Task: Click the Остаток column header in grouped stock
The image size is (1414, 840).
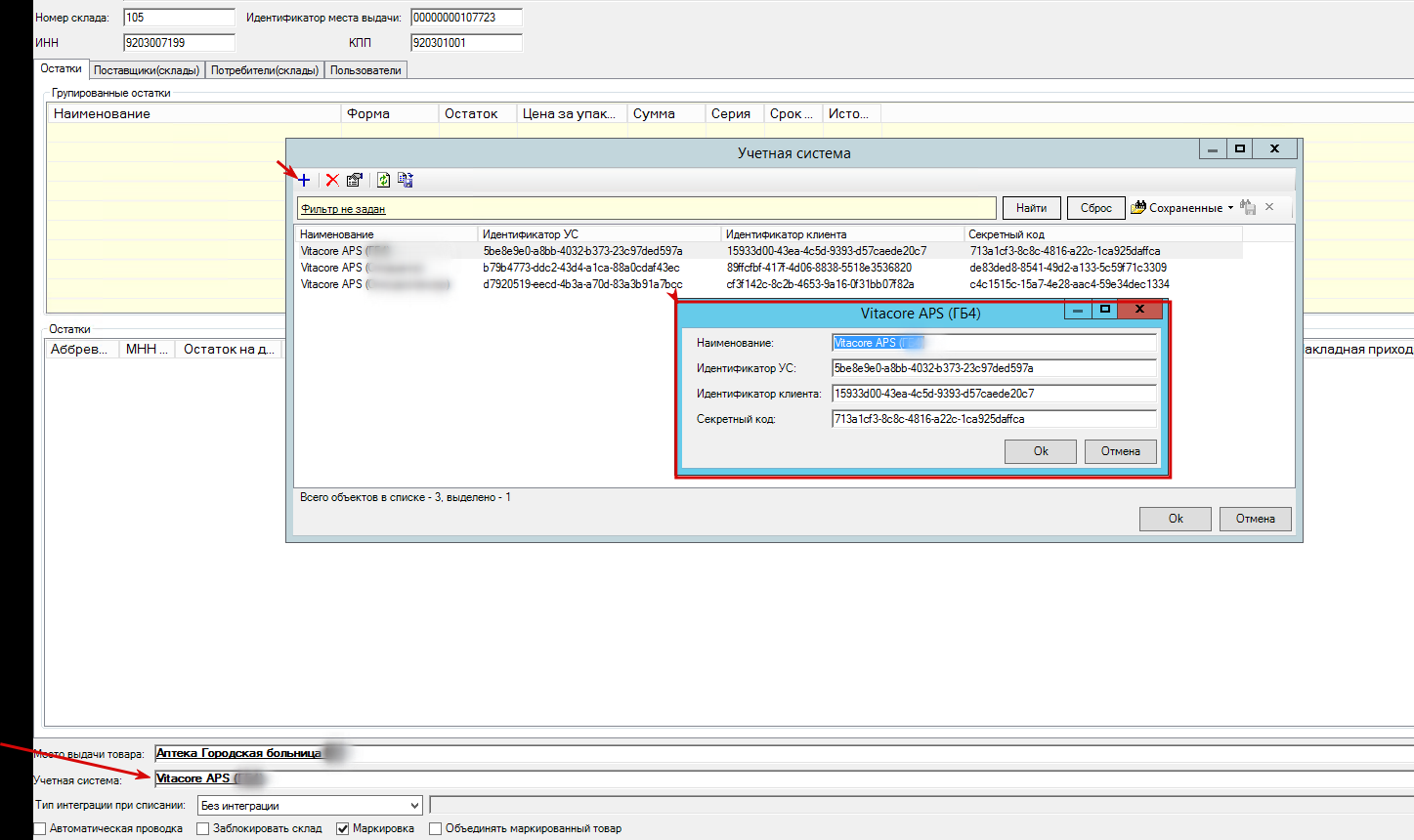Action: click(x=478, y=114)
